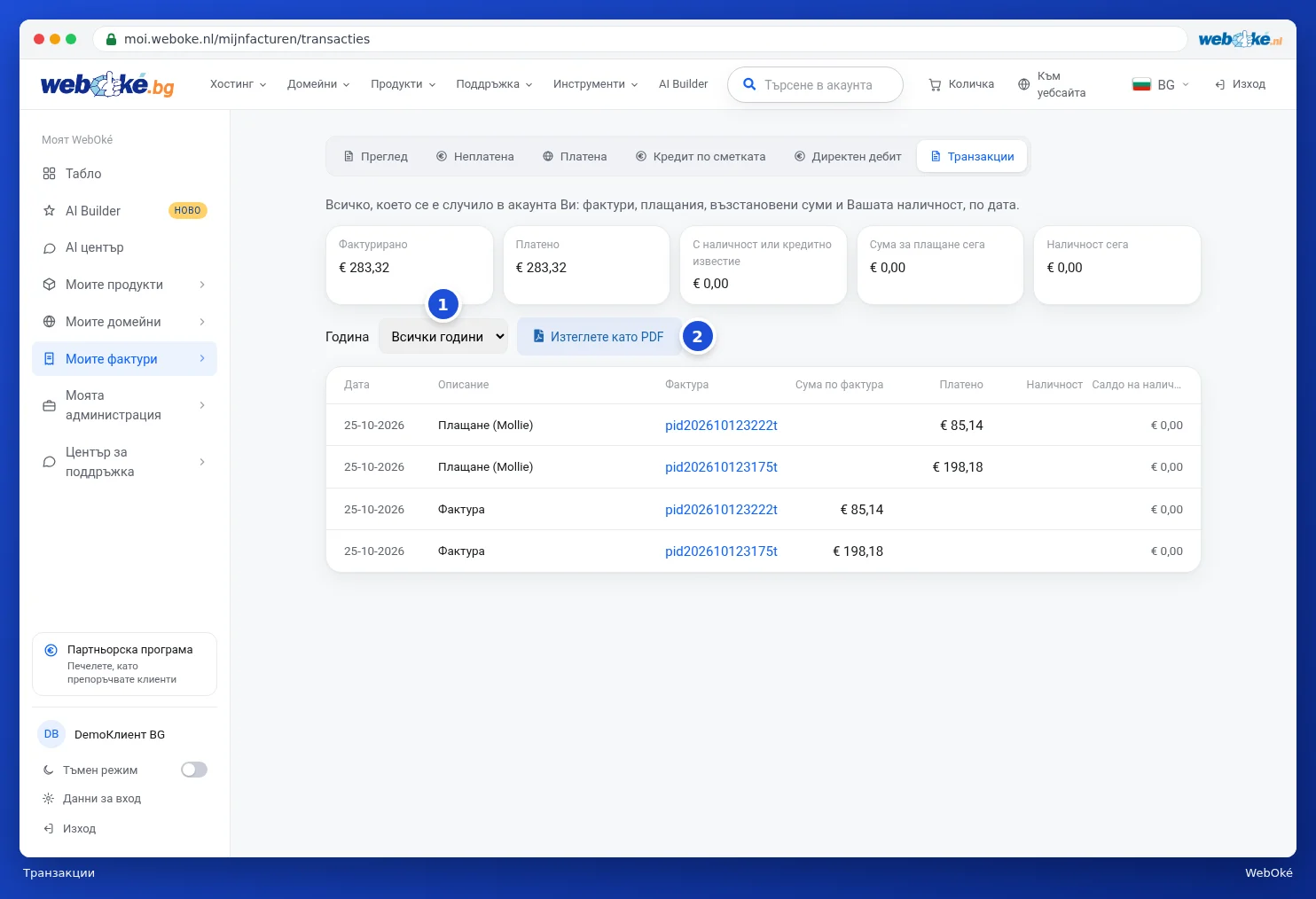Open invoice pid202610123175t in Фактура row
This screenshot has width=1316, height=899.
pos(721,551)
